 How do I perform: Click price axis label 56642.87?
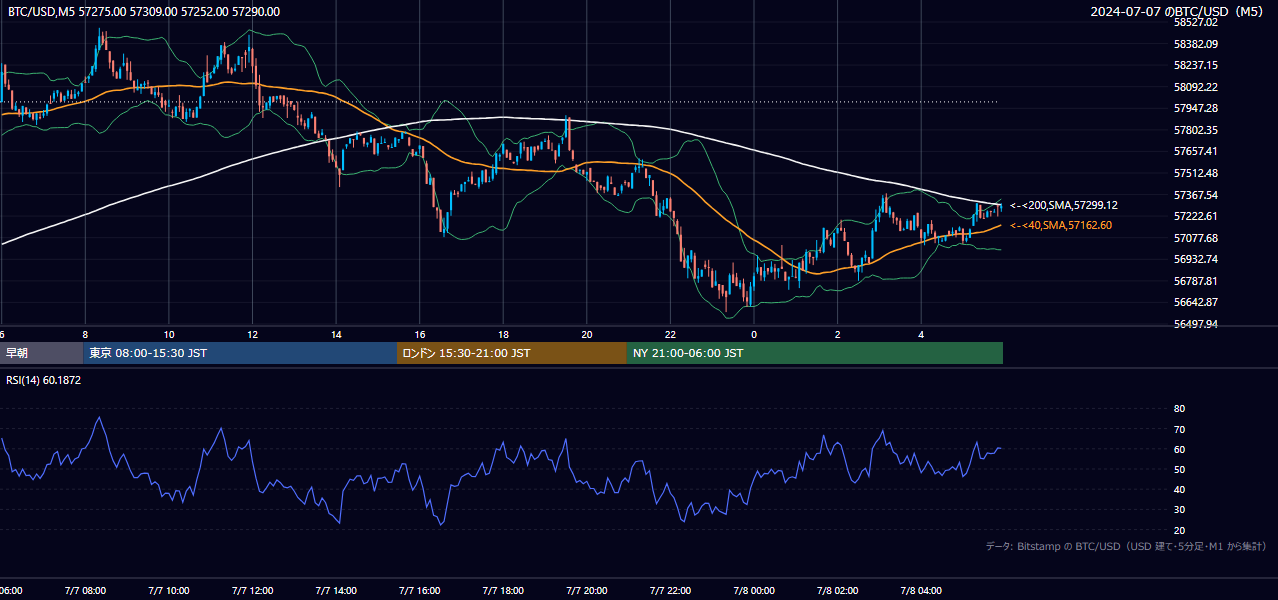[1196, 302]
